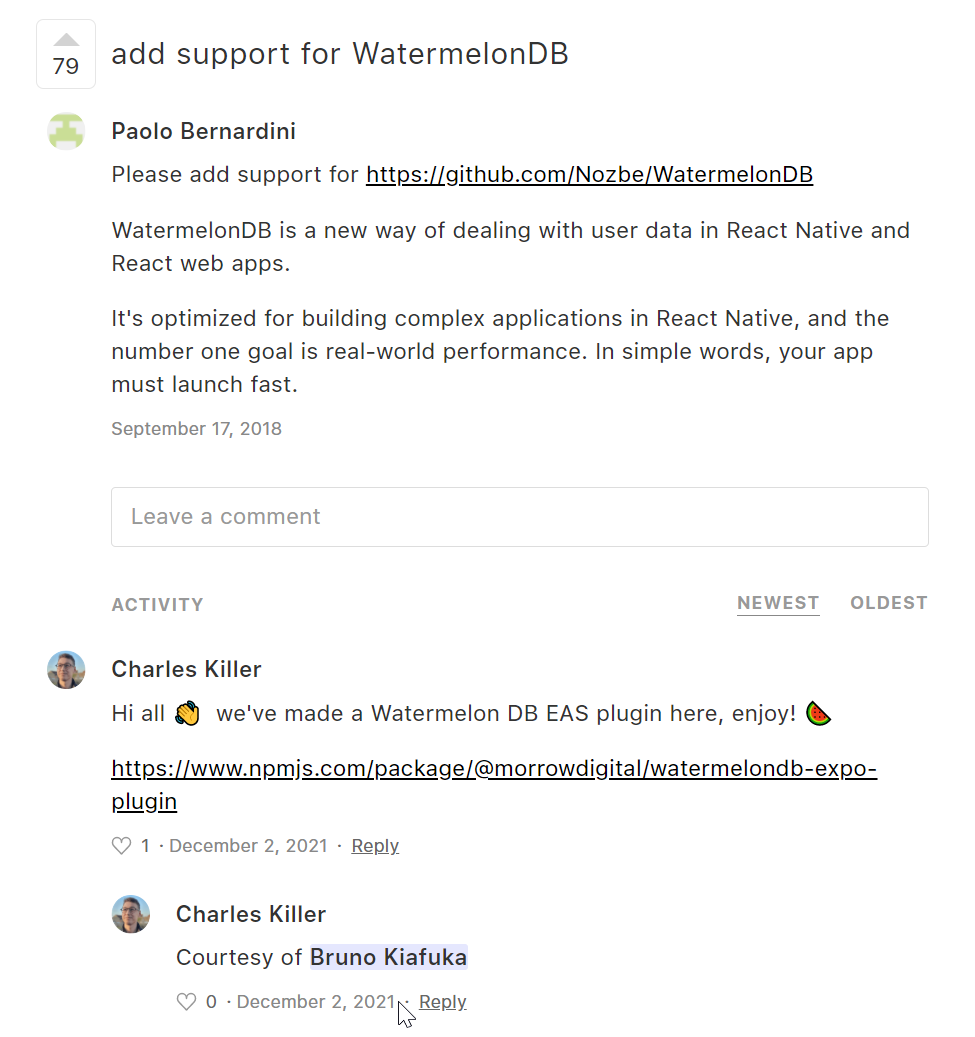Click the Bruno Kiafuka mention

point(388,958)
